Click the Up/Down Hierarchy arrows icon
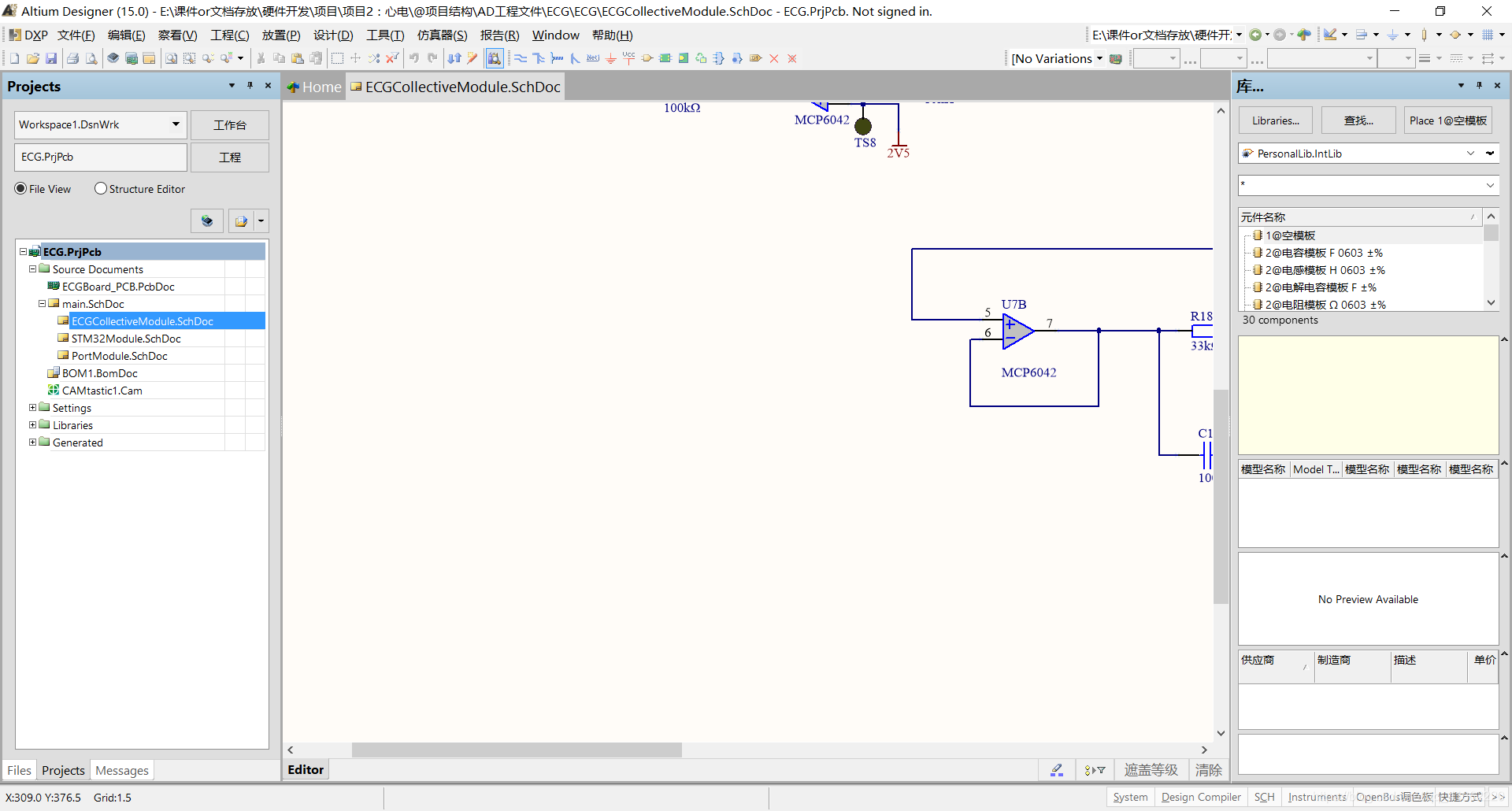Image resolution: width=1512 pixels, height=811 pixels. tap(454, 58)
